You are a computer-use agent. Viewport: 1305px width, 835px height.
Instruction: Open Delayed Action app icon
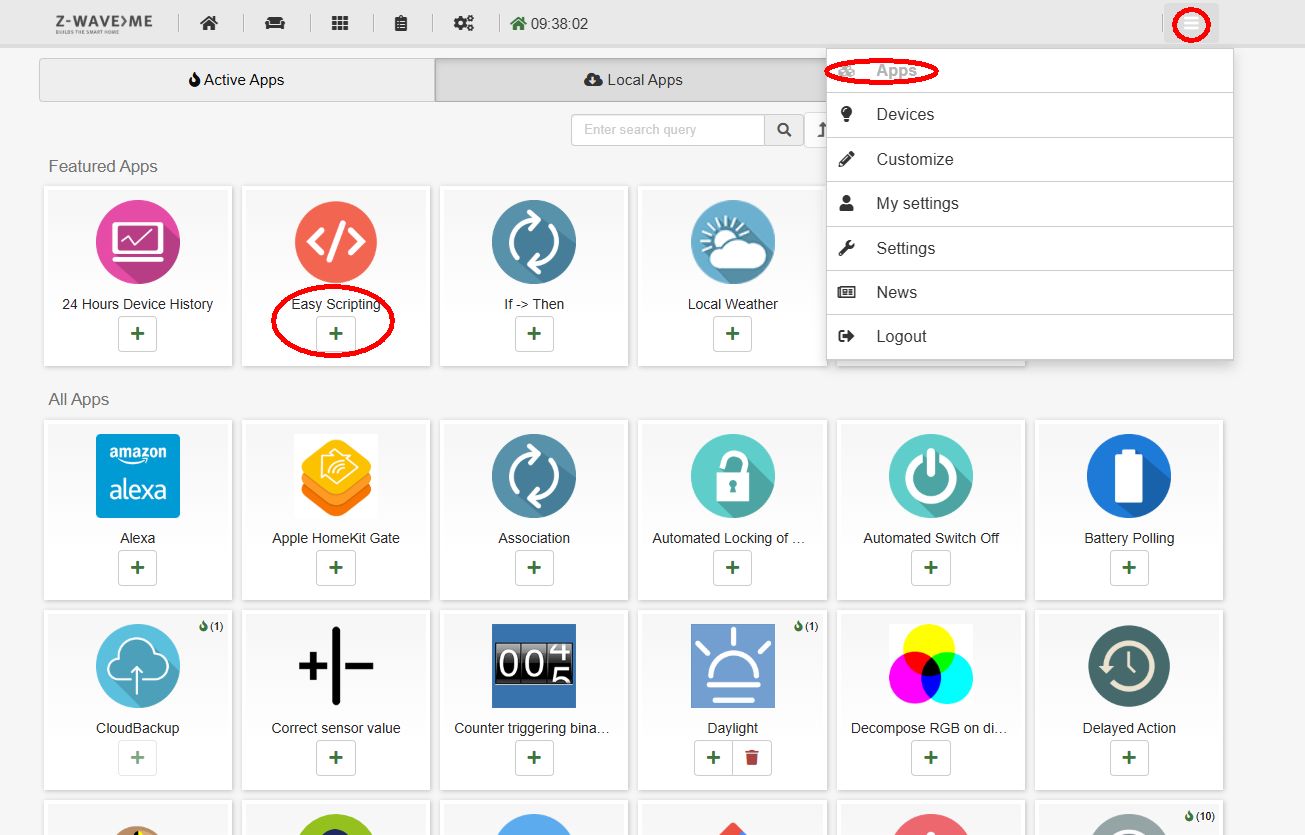(x=1129, y=666)
